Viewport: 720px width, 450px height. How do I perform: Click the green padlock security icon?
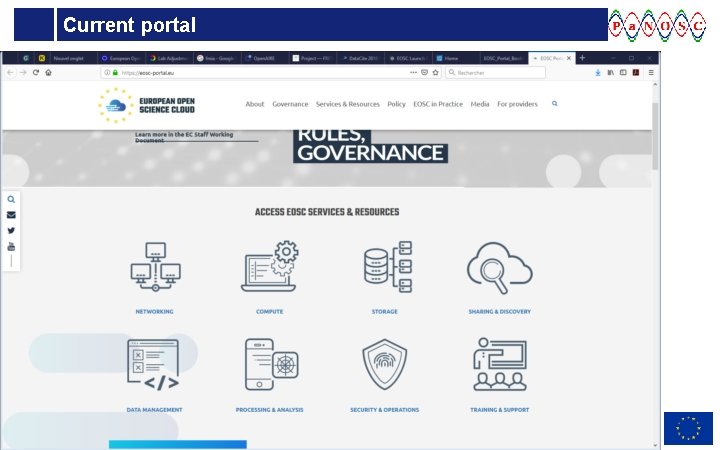115,73
